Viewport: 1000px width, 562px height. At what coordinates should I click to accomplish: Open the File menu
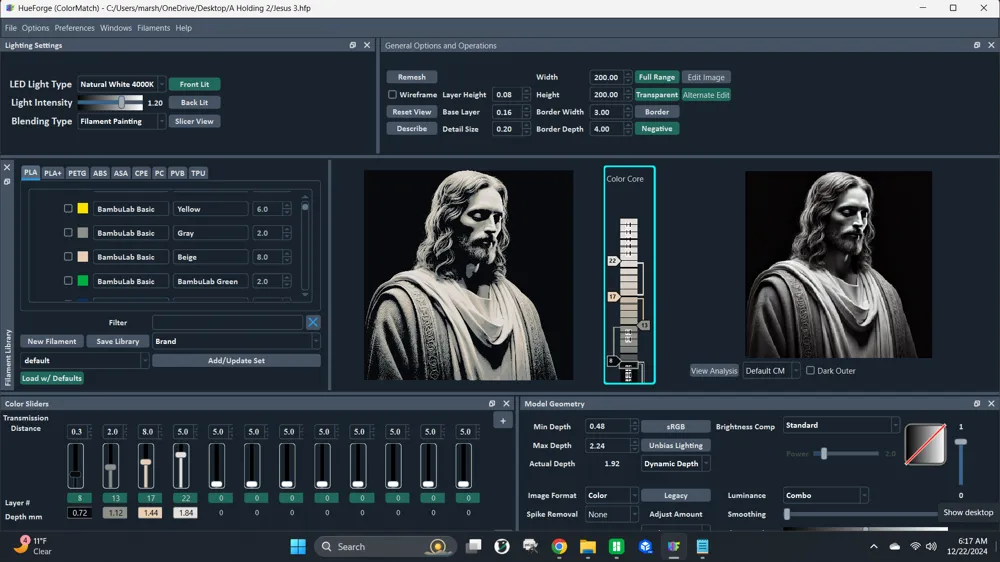point(11,28)
